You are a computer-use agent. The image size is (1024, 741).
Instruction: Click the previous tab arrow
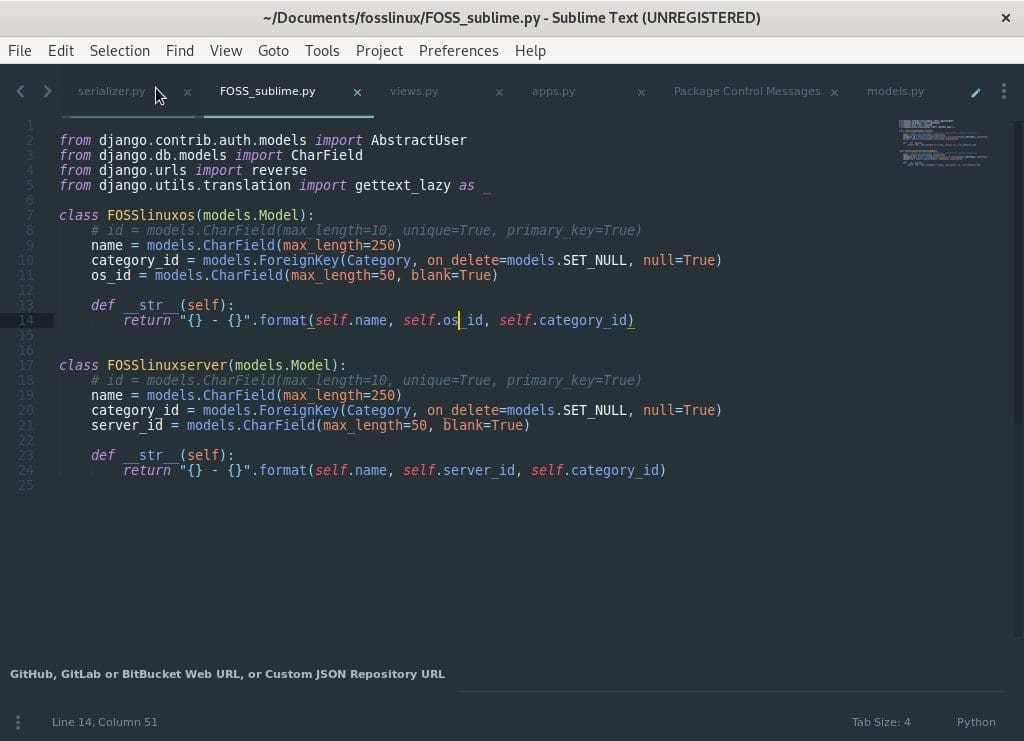pos(20,92)
